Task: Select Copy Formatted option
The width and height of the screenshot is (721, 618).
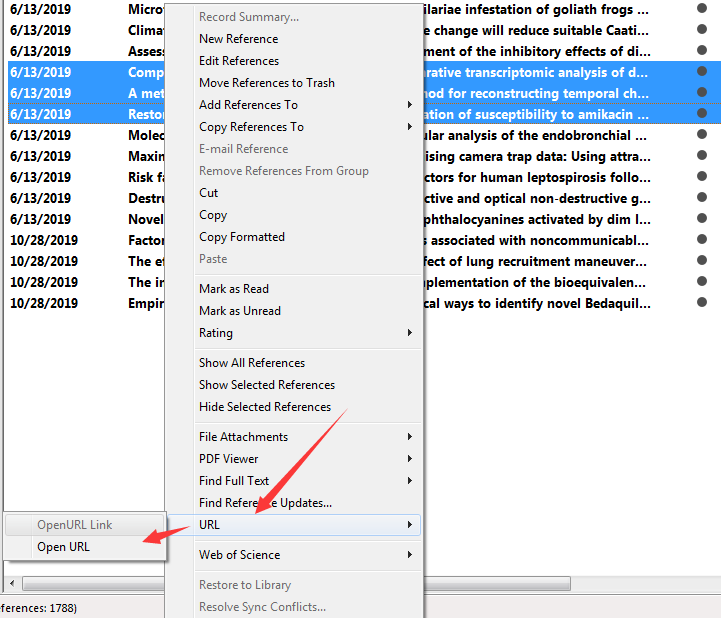Action: (241, 237)
